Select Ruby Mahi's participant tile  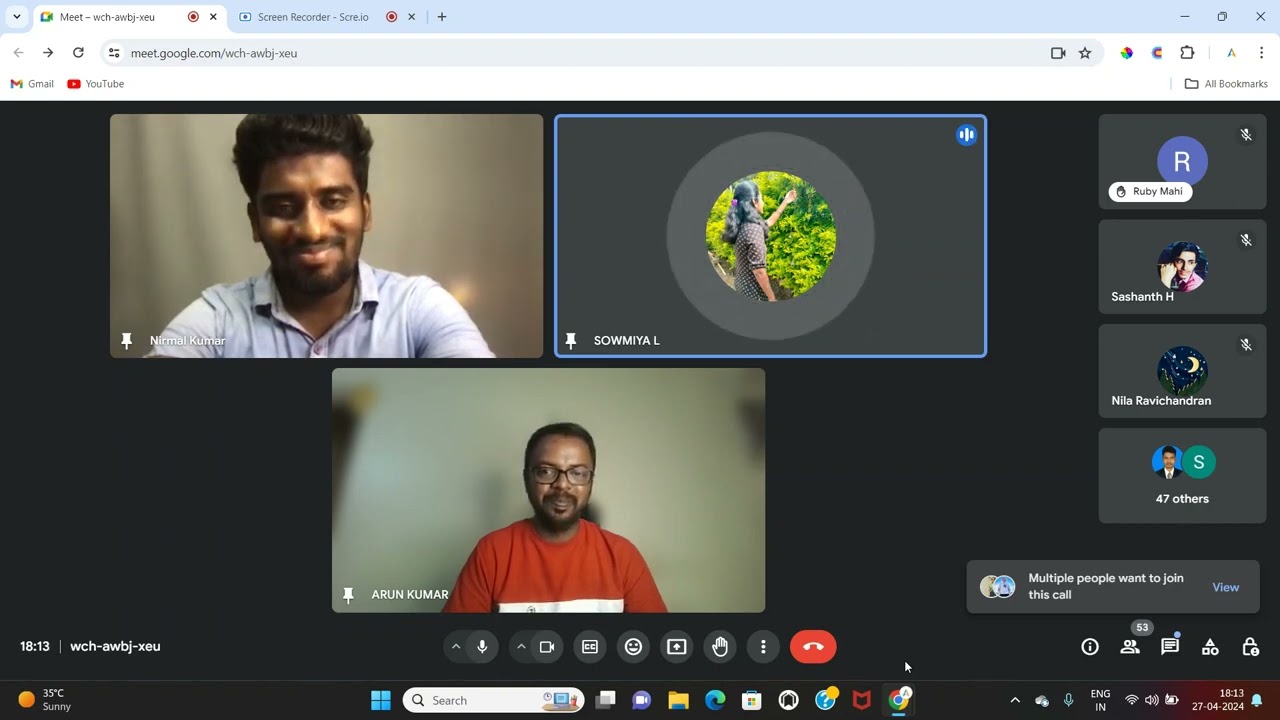pos(1182,162)
